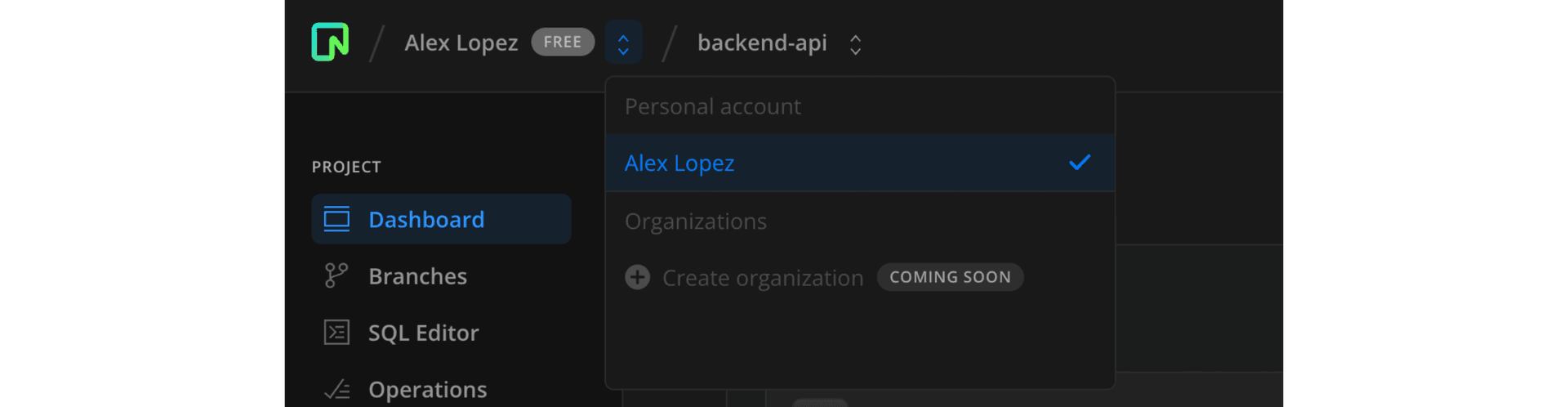The image size is (1568, 407).
Task: Open SQL Editor from the sidebar
Action: 423,333
